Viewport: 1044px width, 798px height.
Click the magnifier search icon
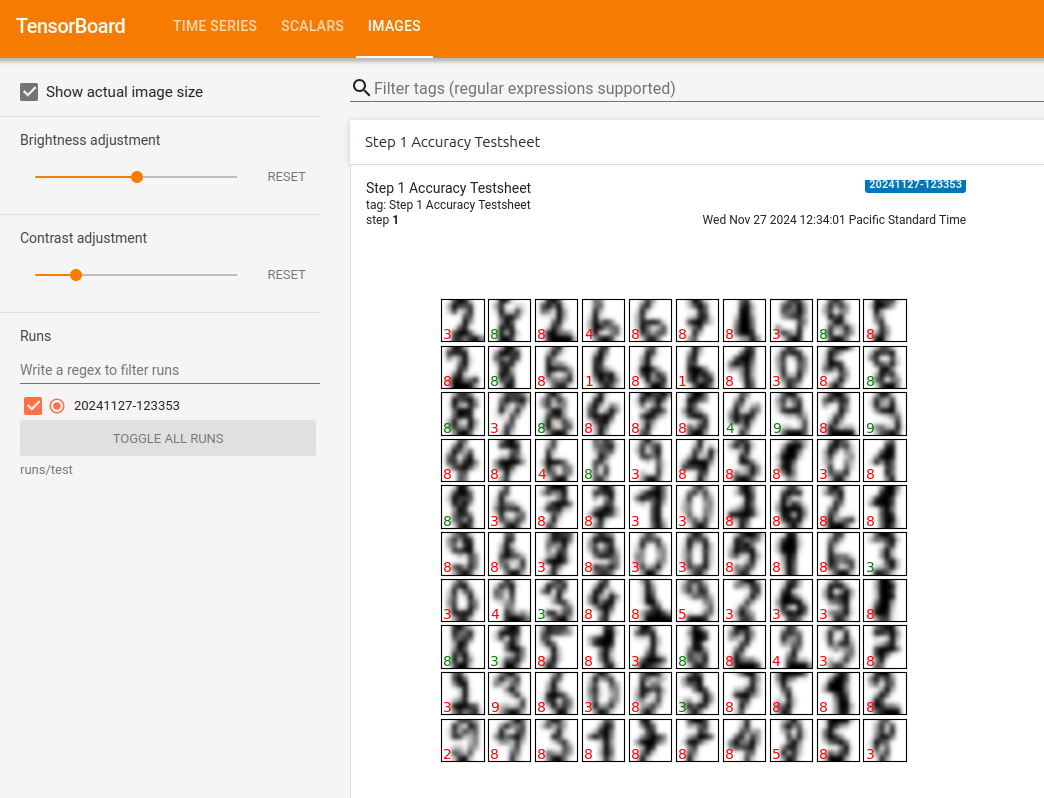[361, 88]
